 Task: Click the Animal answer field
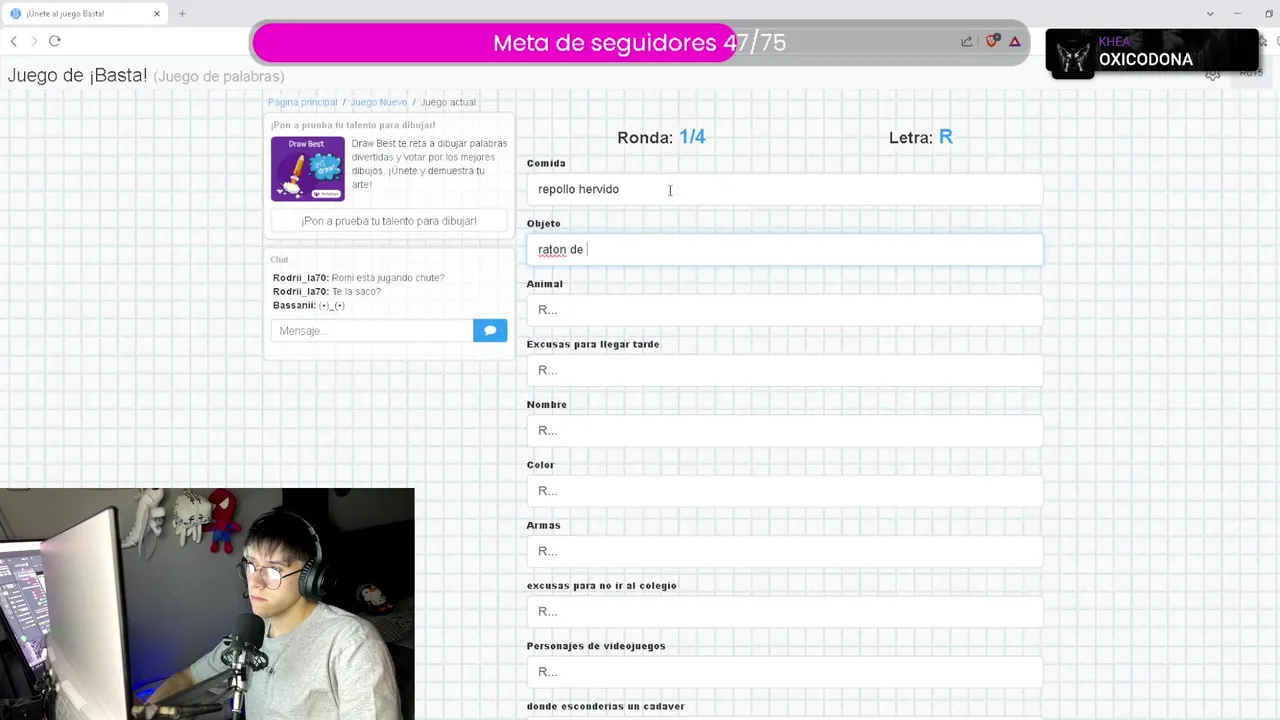(784, 310)
